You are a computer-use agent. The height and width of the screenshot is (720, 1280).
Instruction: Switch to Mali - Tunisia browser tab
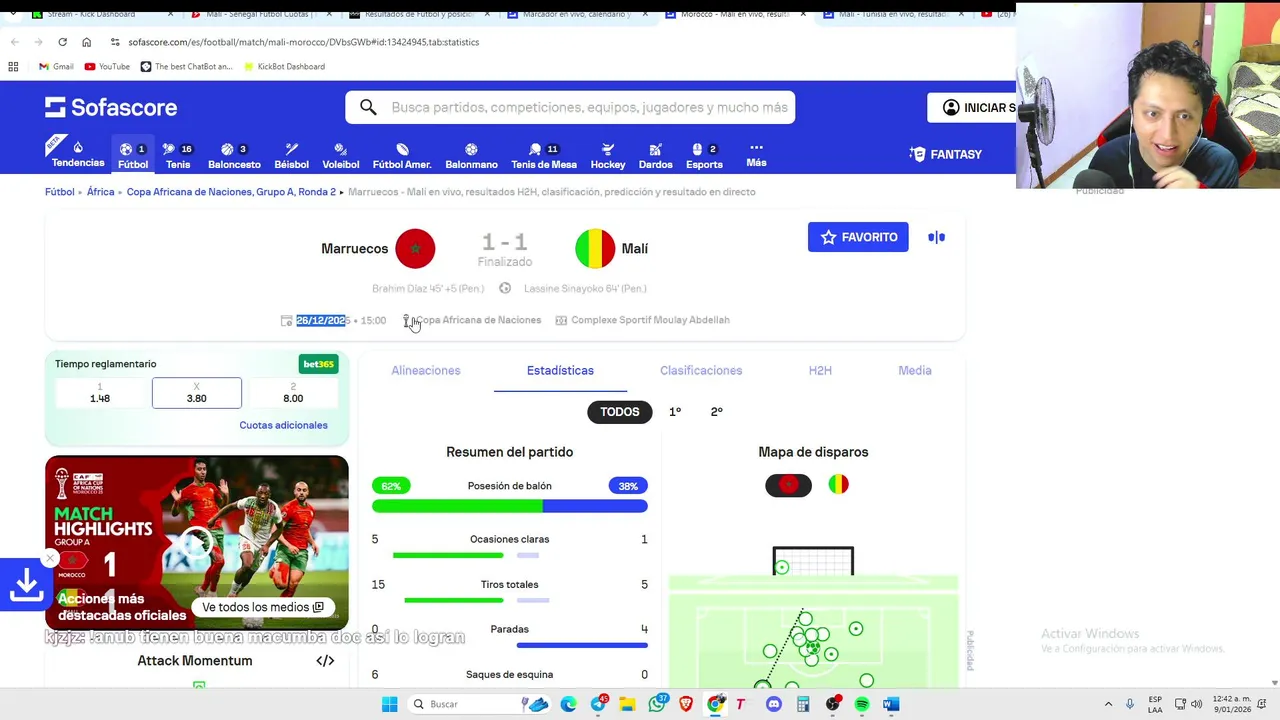(892, 14)
